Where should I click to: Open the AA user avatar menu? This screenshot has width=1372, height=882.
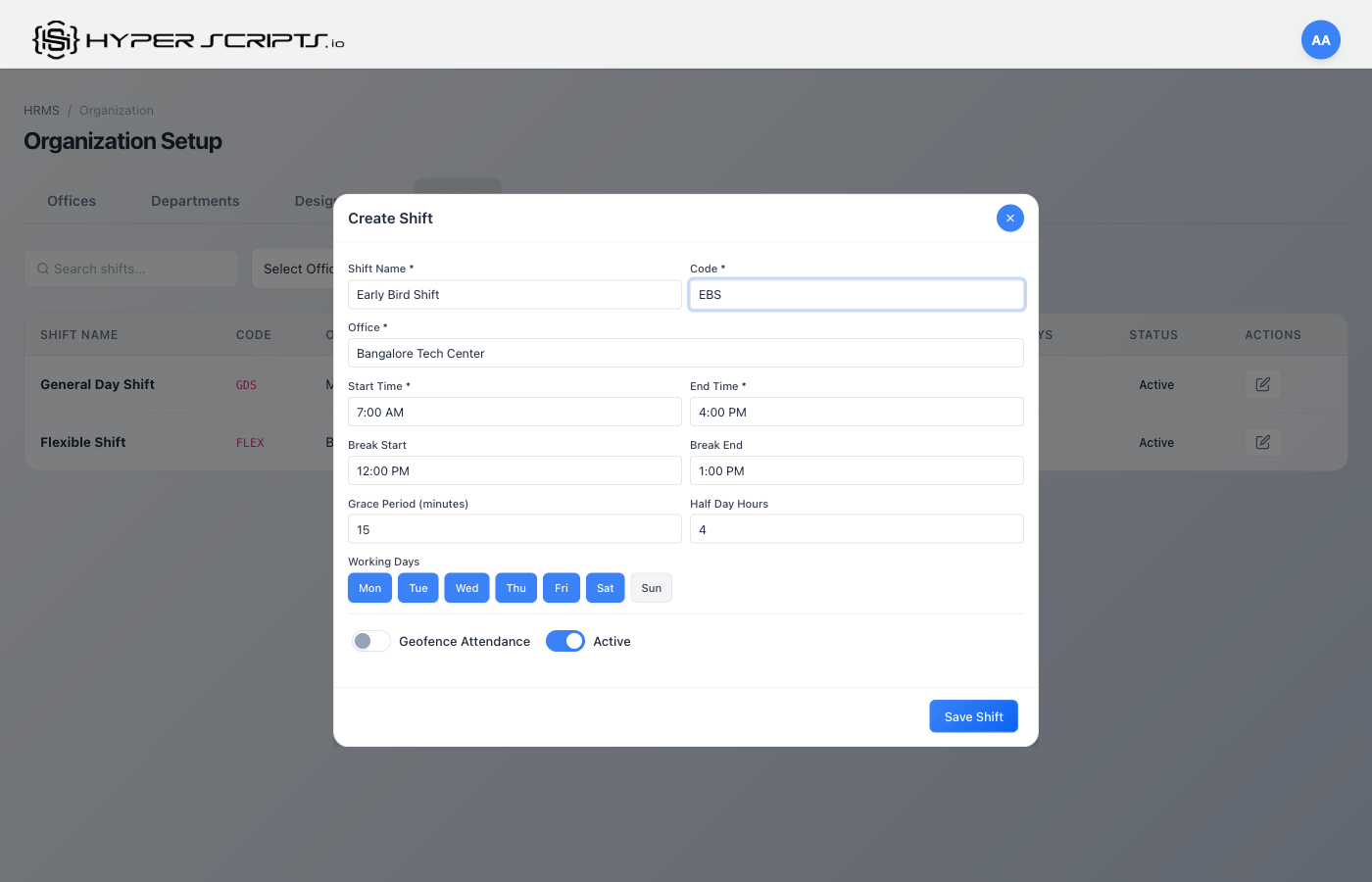1320,40
